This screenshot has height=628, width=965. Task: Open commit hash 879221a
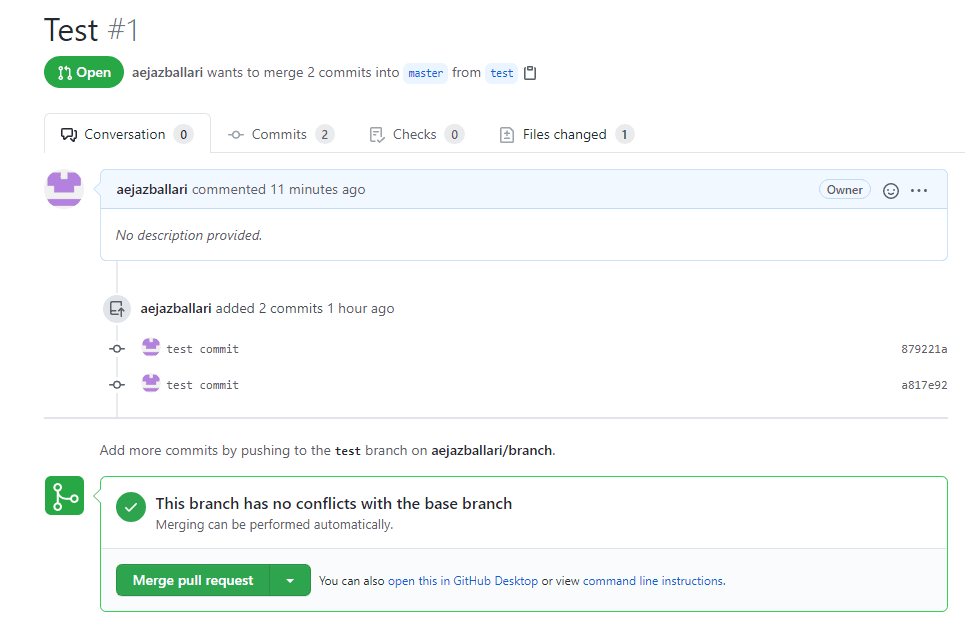[x=924, y=349]
